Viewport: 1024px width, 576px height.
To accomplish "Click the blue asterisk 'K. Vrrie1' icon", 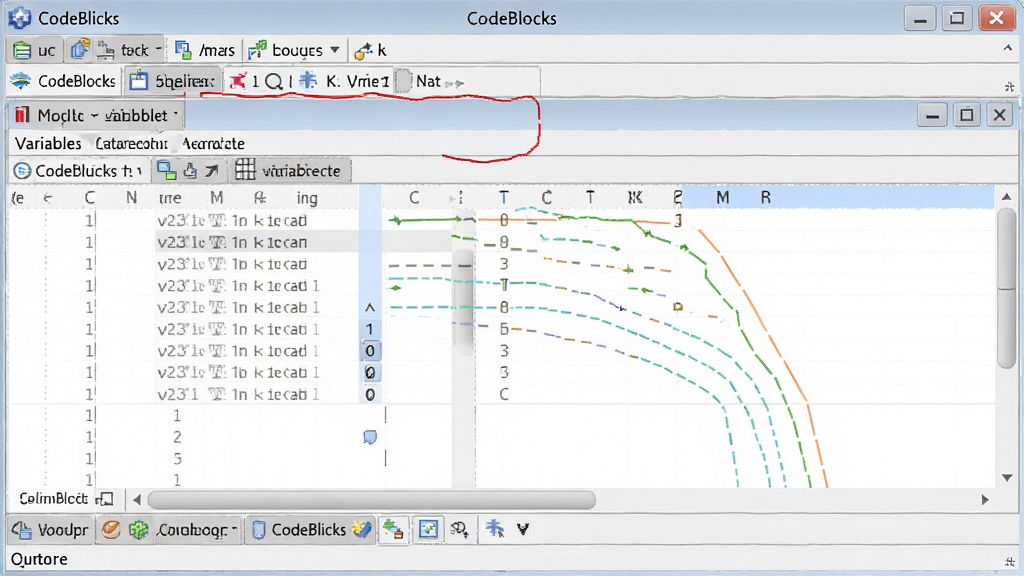I will (308, 81).
